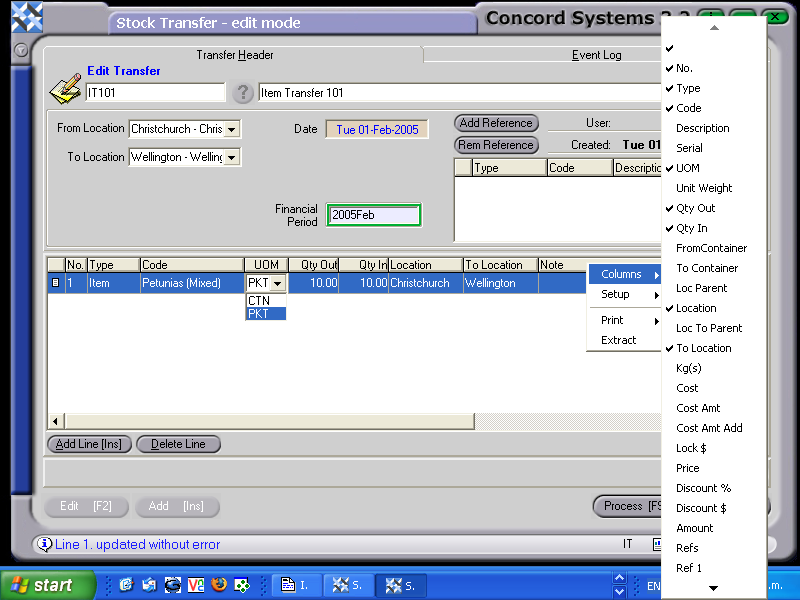Click inside the Financial Period field
This screenshot has width=800, height=600.
[x=373, y=214]
